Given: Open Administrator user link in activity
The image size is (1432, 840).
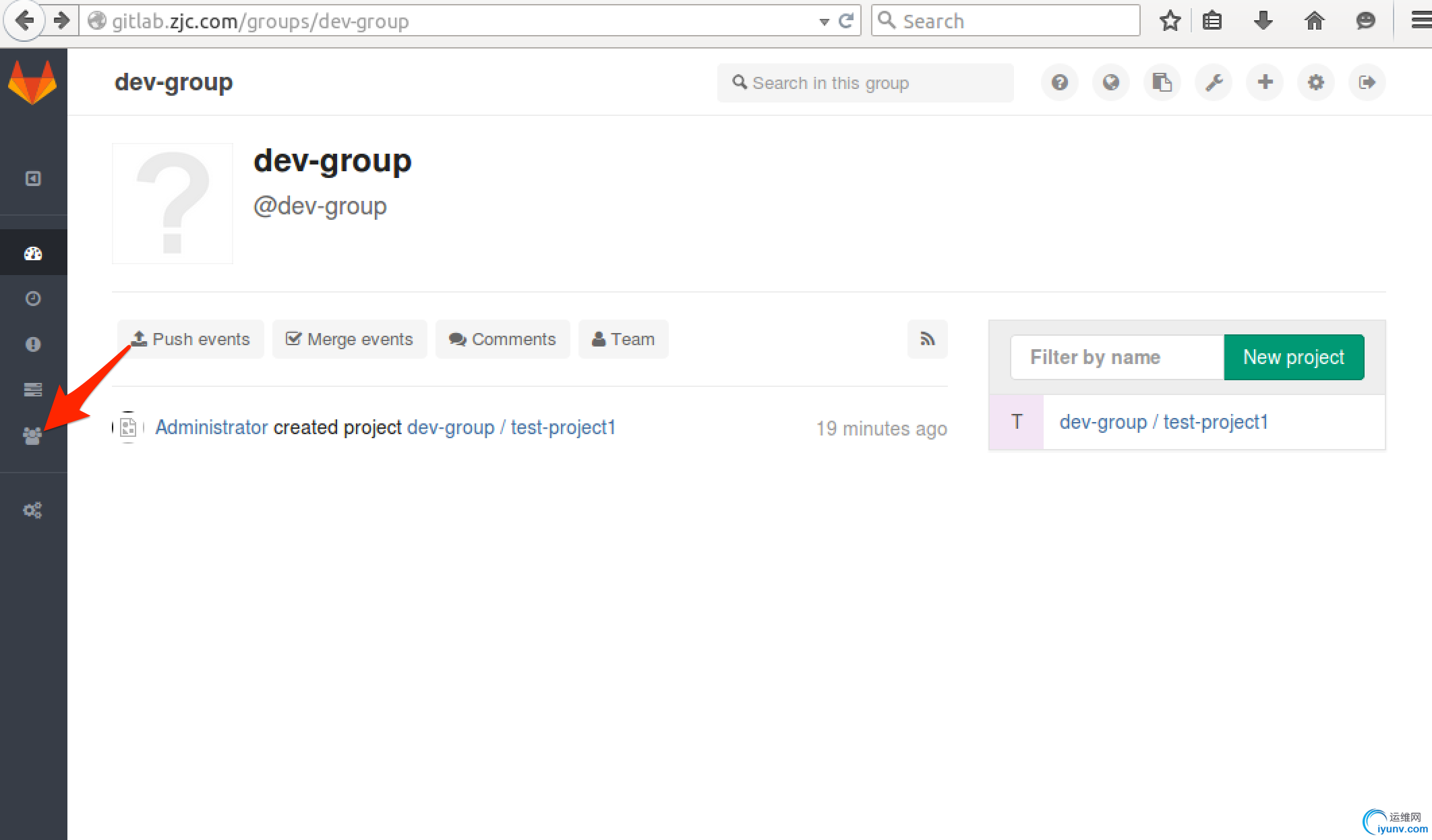Looking at the screenshot, I should tap(212, 427).
